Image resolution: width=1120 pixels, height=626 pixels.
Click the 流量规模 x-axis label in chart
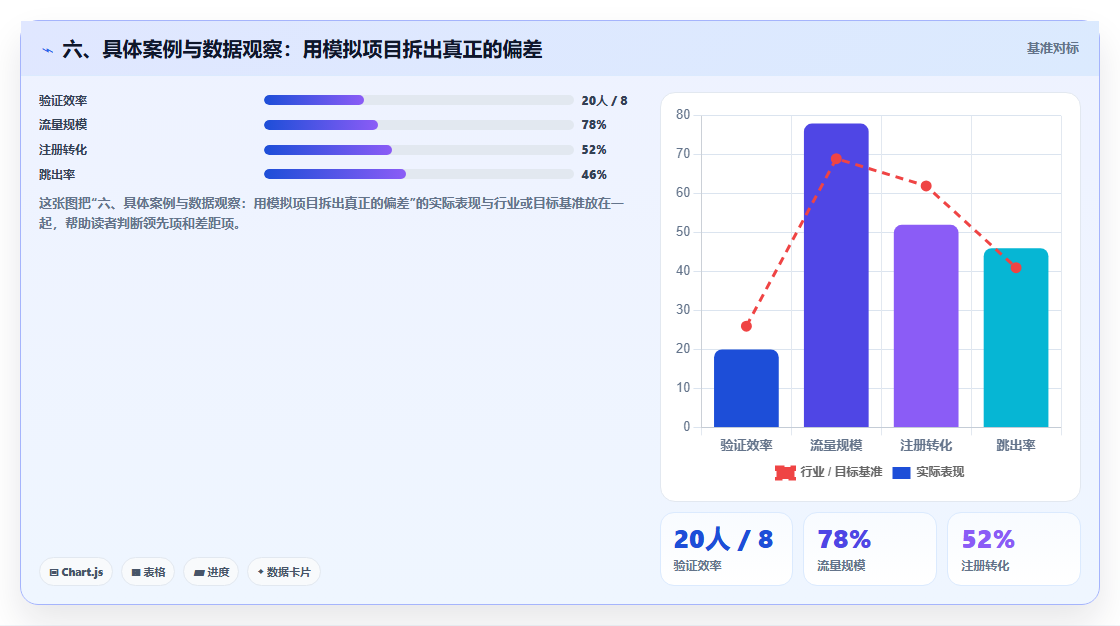pos(836,445)
